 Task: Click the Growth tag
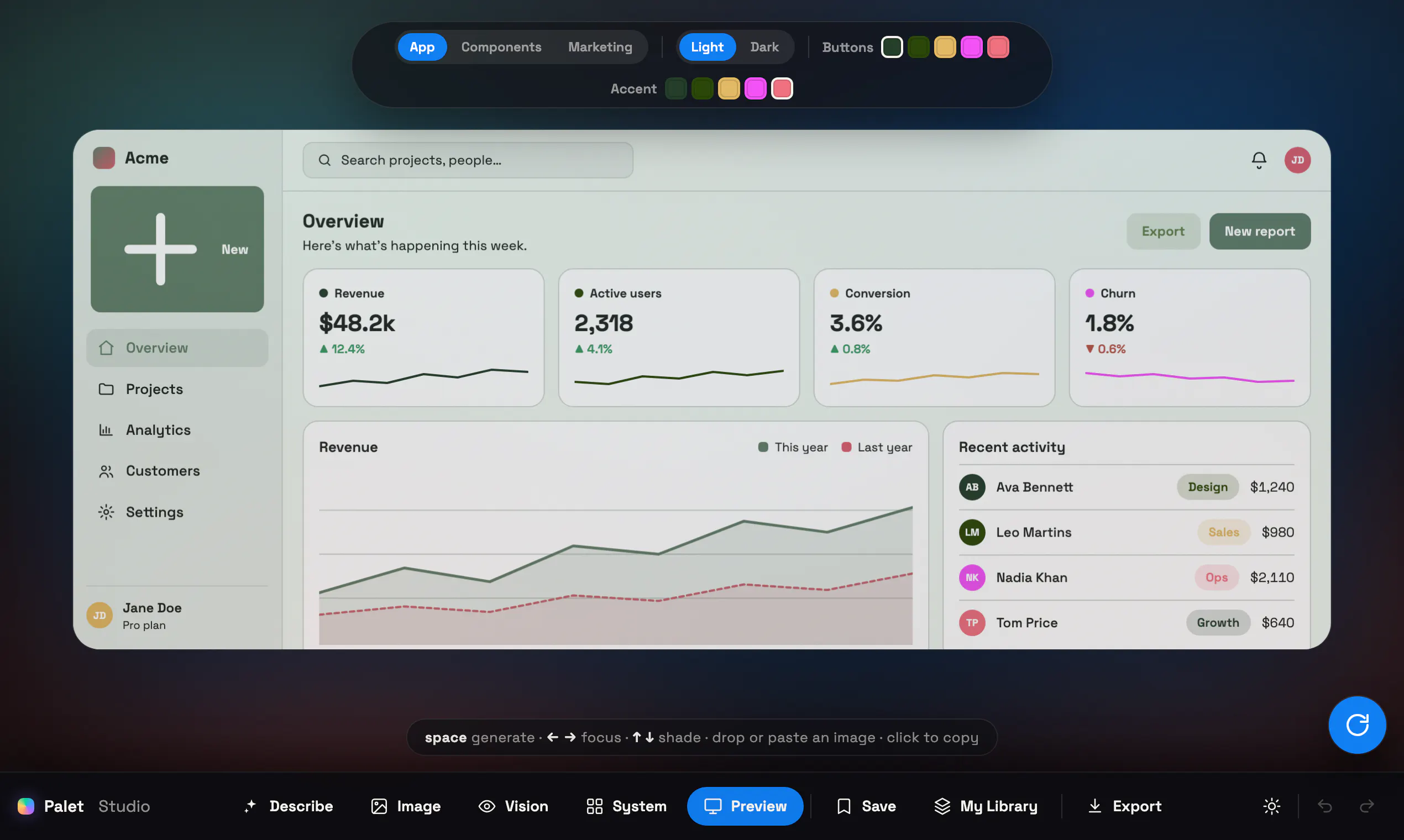pos(1218,623)
